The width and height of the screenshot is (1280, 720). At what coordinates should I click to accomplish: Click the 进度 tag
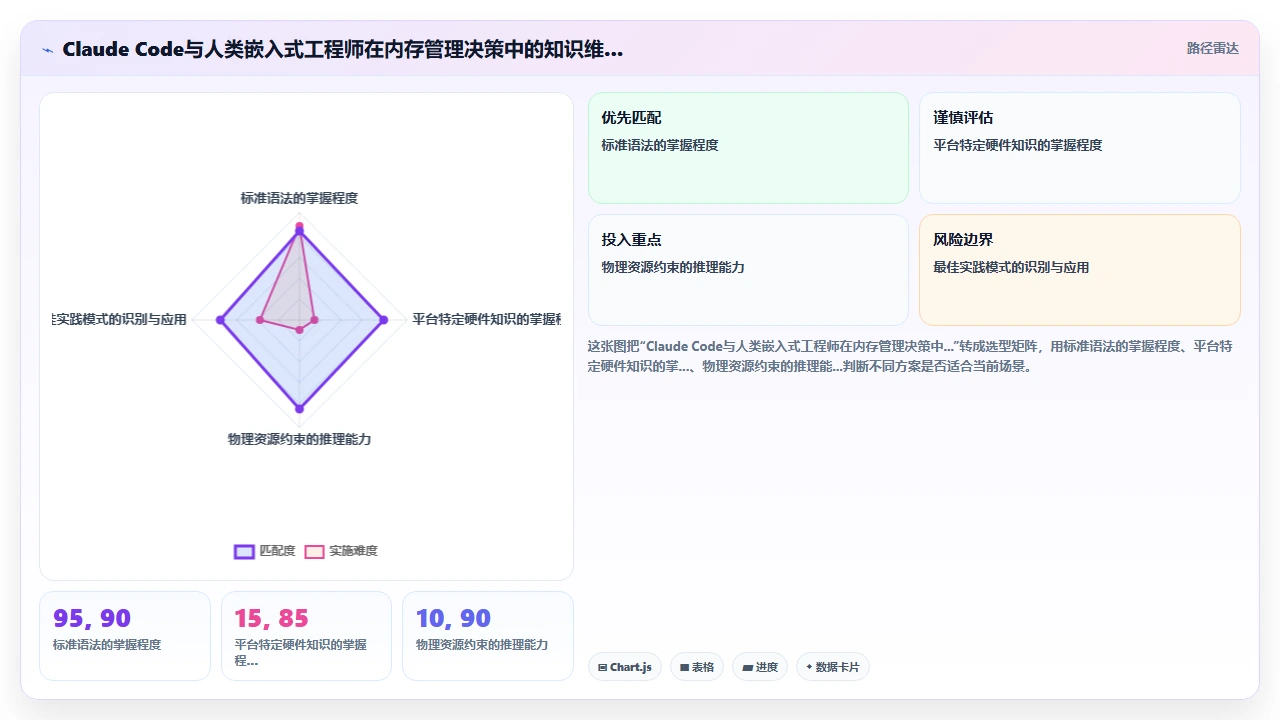pos(760,667)
